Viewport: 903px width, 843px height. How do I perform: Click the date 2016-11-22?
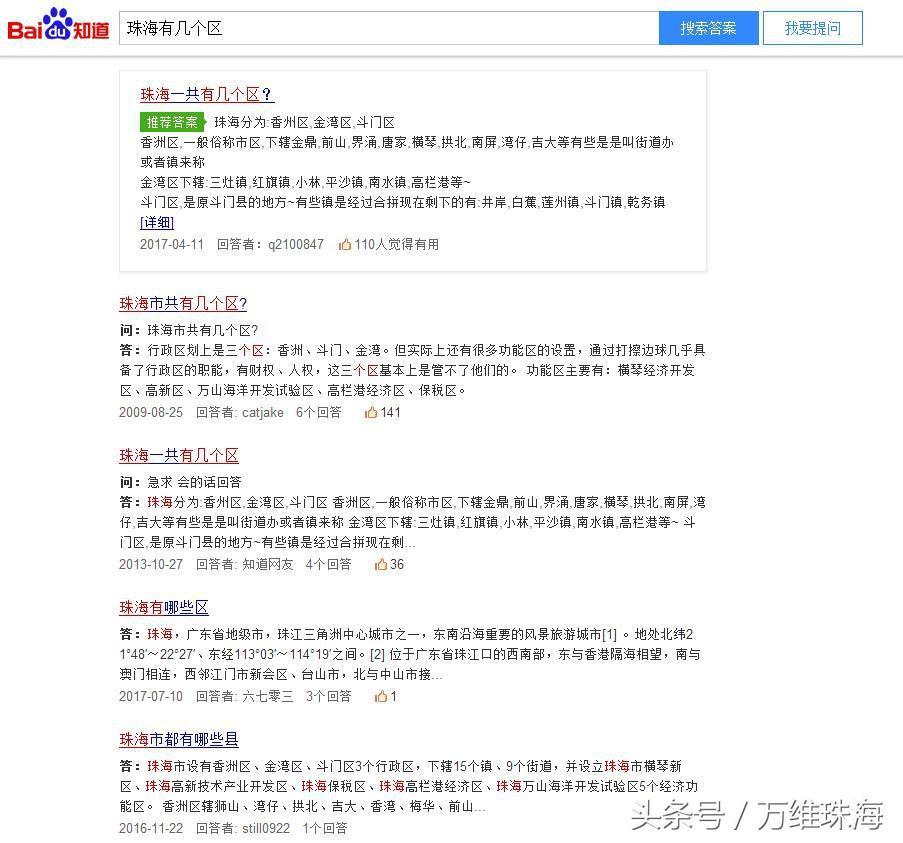click(151, 828)
